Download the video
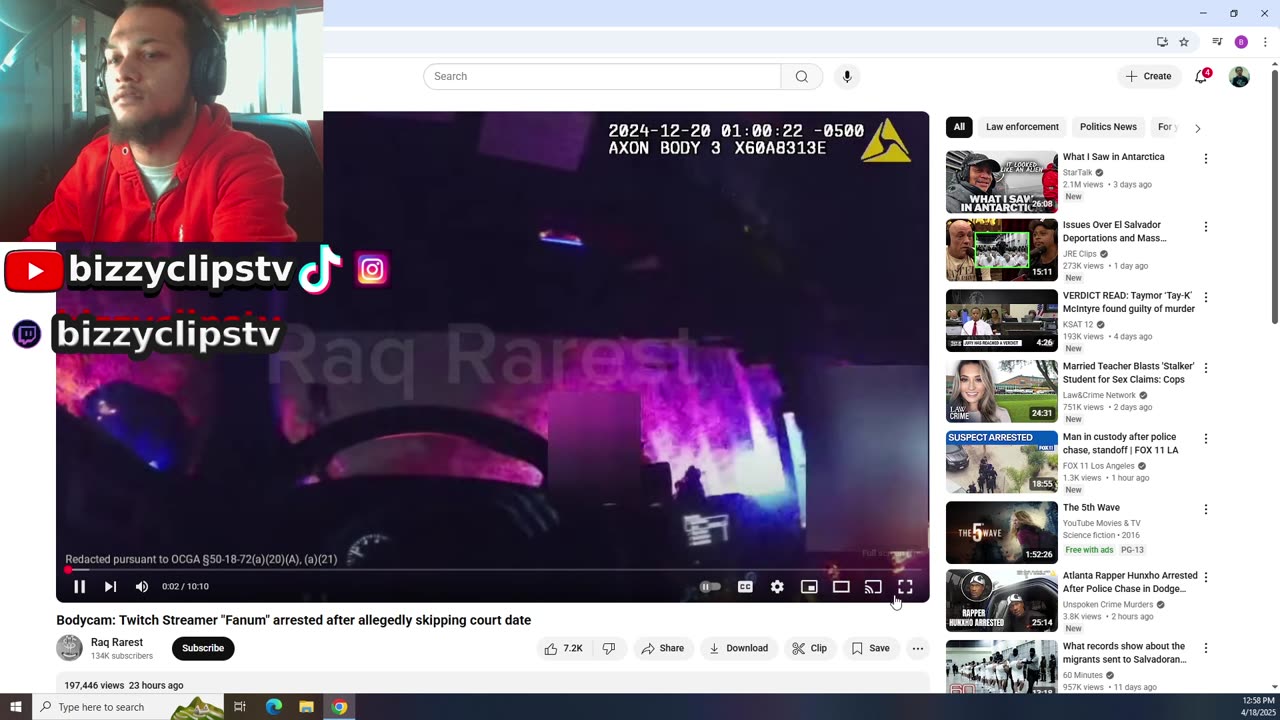Image resolution: width=1280 pixels, height=720 pixels. tap(738, 648)
